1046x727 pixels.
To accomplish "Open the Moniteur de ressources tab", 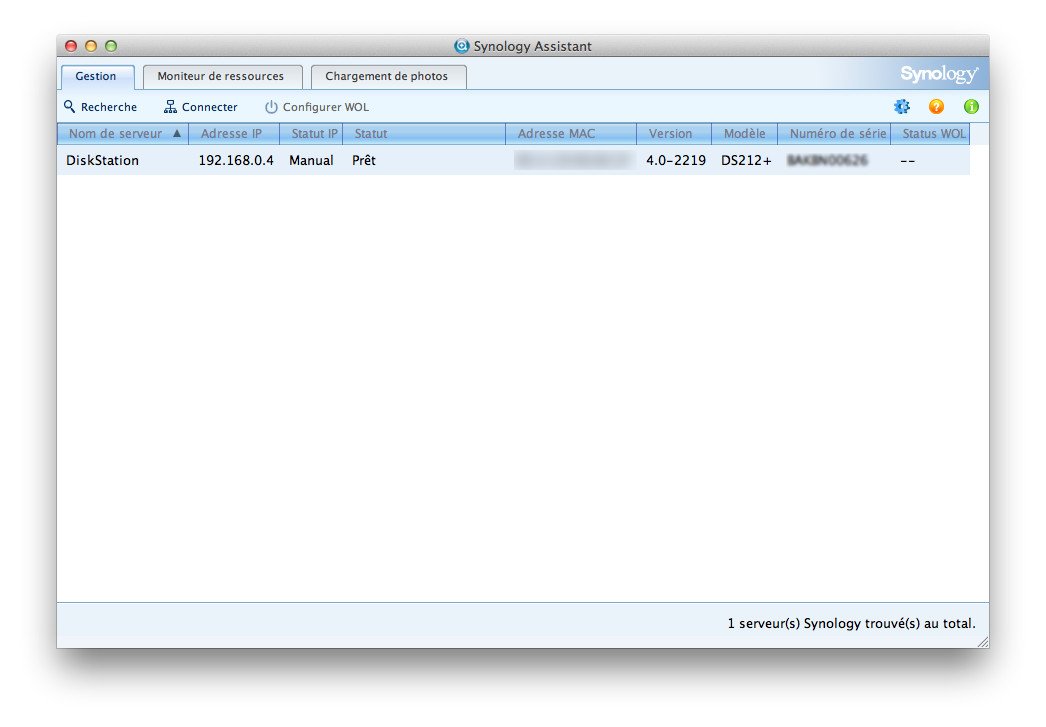I will tap(221, 76).
